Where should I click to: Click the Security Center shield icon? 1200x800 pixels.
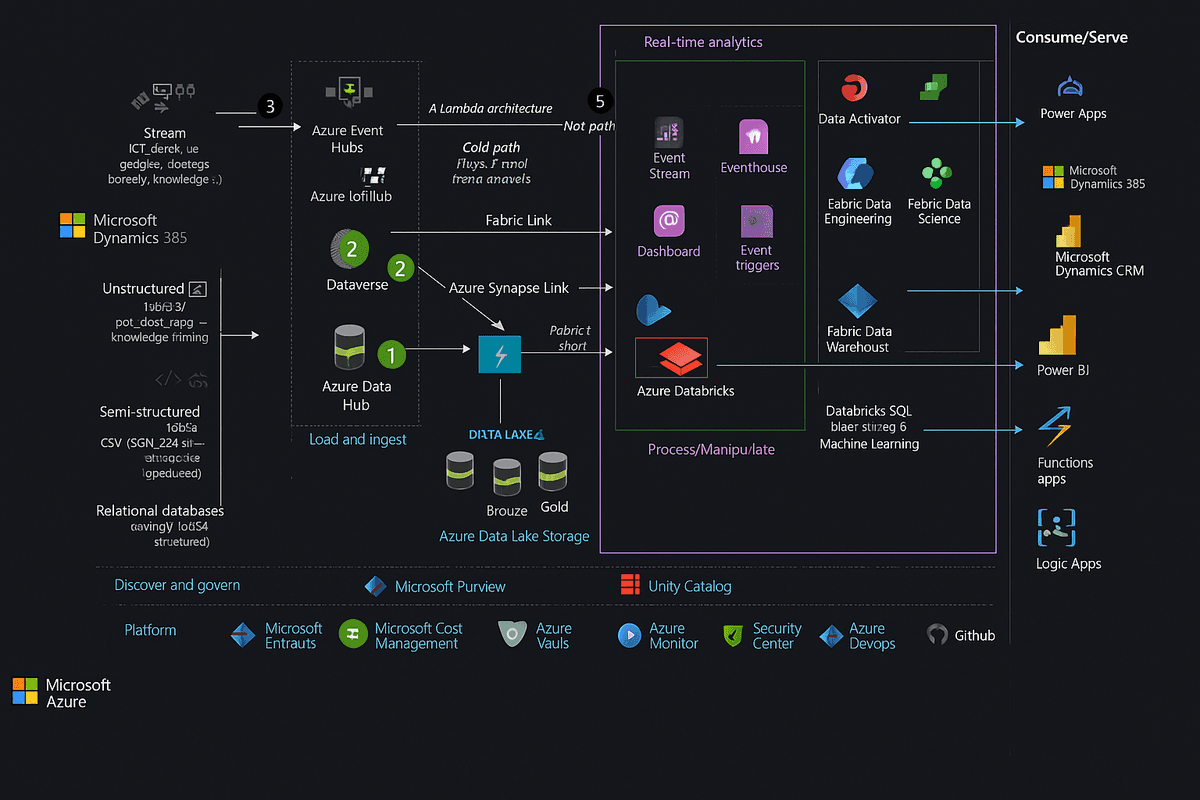(733, 635)
